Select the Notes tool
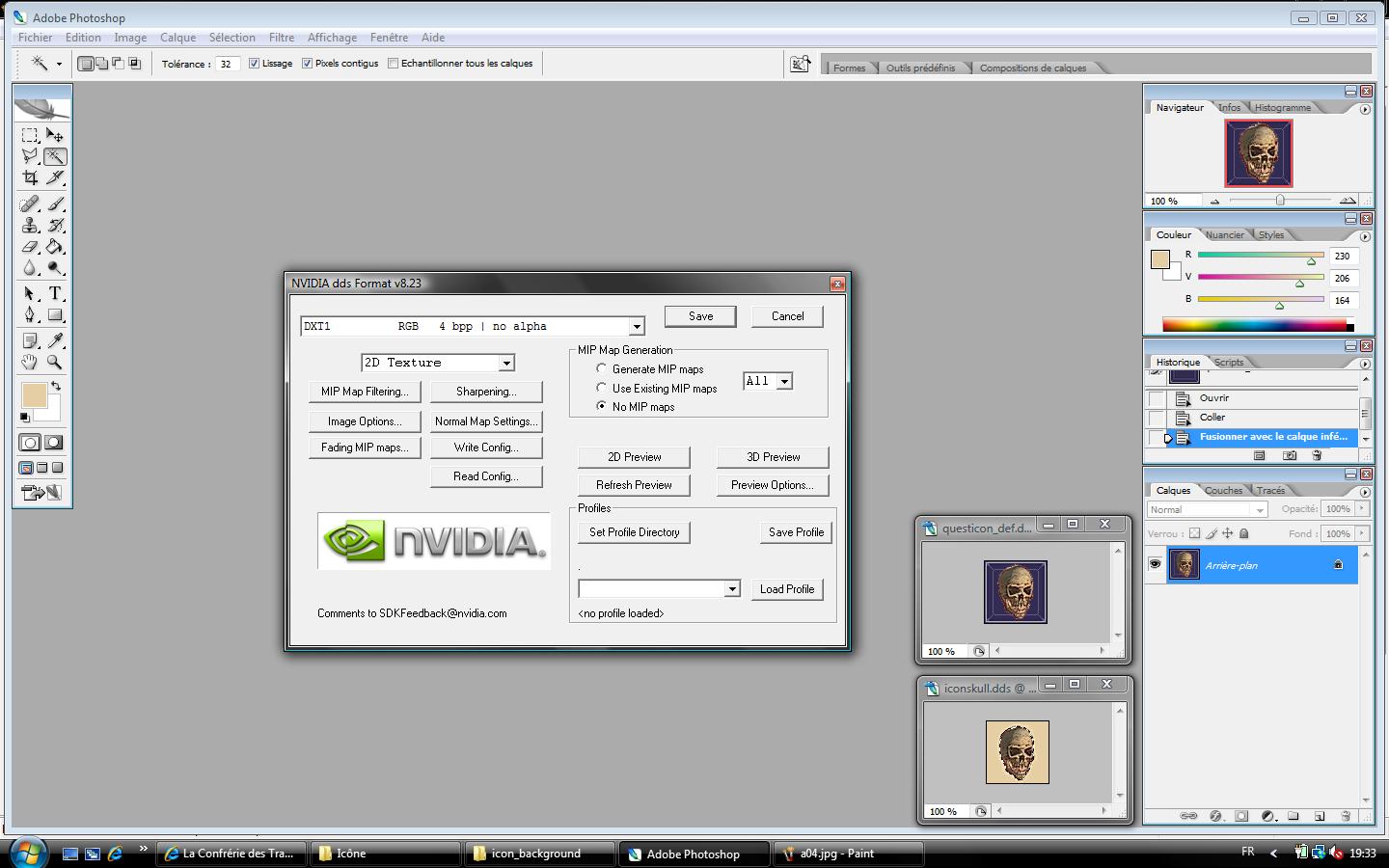Screen dimensions: 1389x868 30,340
